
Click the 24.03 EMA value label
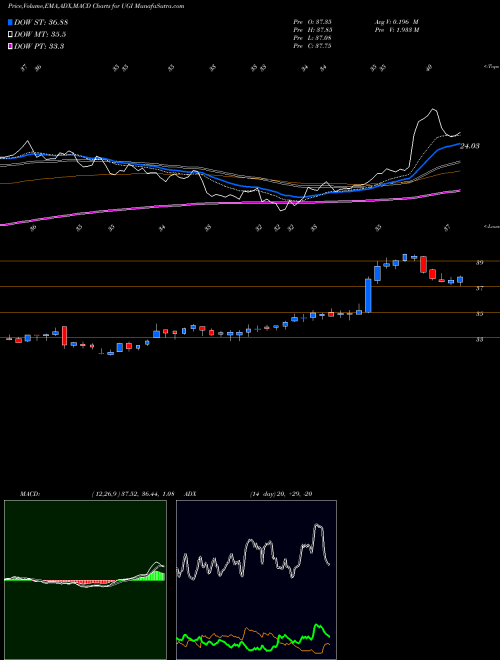(470, 146)
